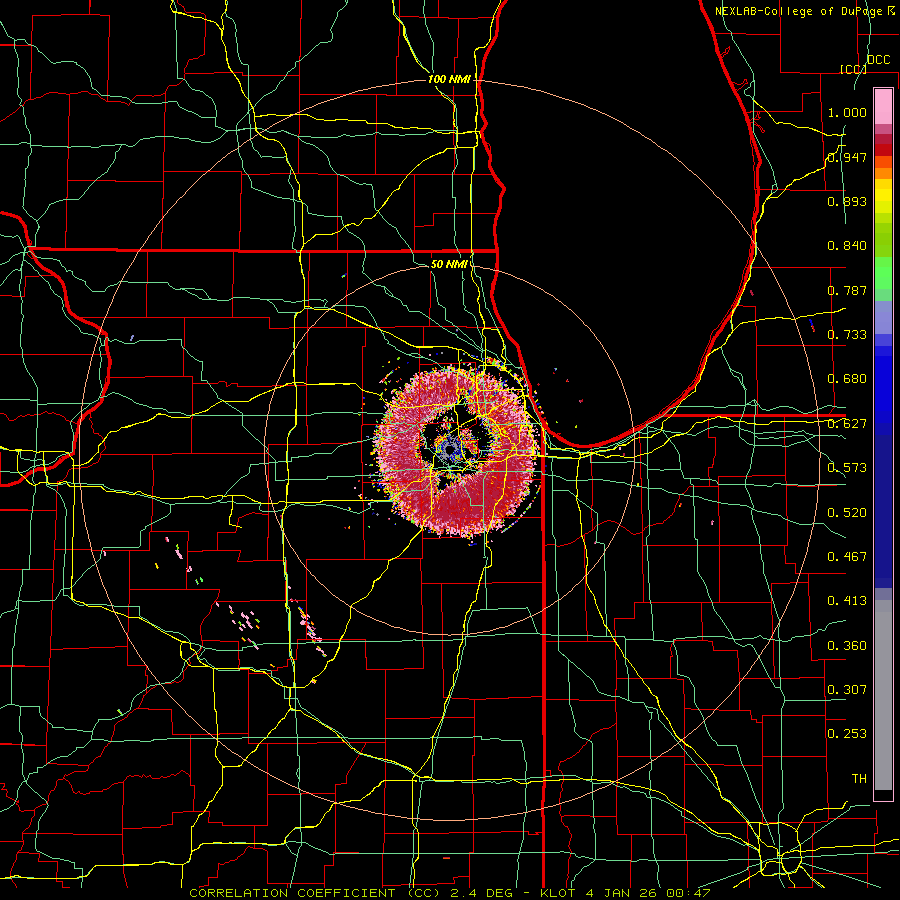Image resolution: width=900 pixels, height=900 pixels.
Task: Select the 0.413 color scale value
Action: tap(847, 601)
